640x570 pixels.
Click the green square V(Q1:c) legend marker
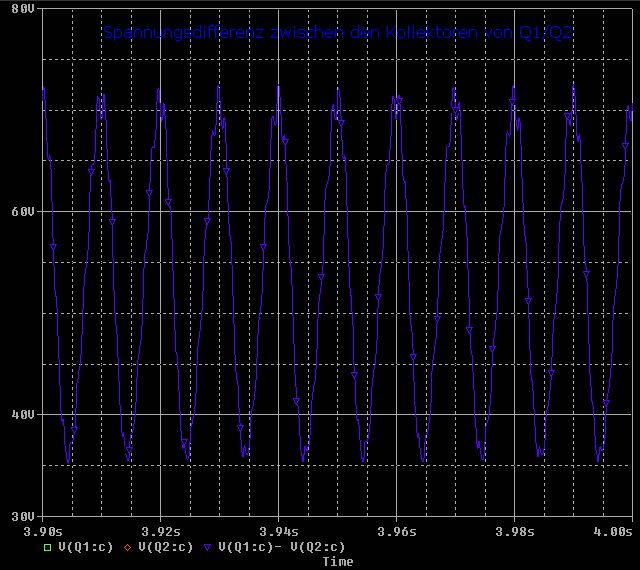pos(47,548)
